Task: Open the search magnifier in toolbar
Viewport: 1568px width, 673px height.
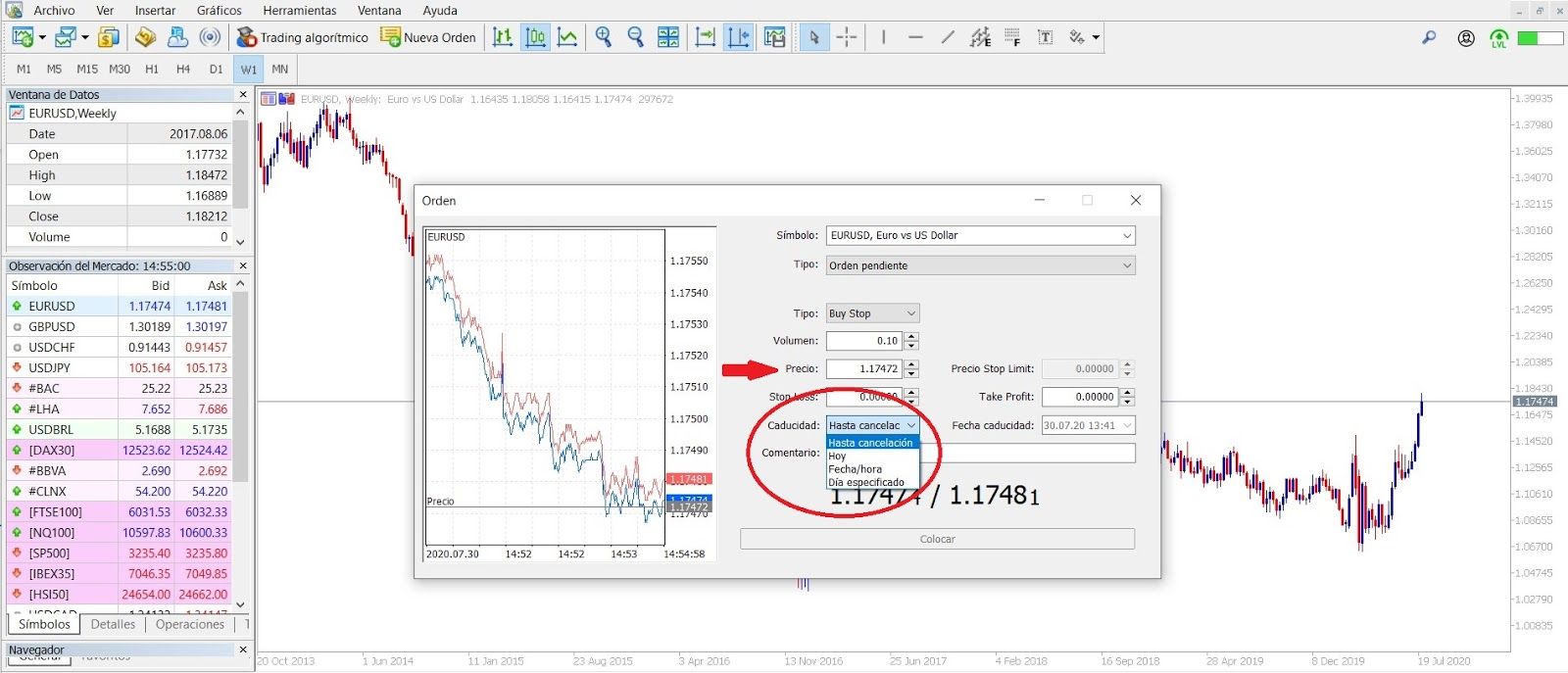Action: pyautogui.click(x=1429, y=37)
